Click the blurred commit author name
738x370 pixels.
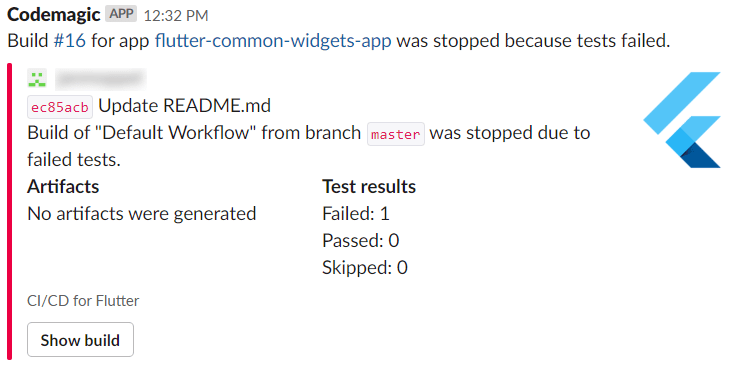pos(101,79)
